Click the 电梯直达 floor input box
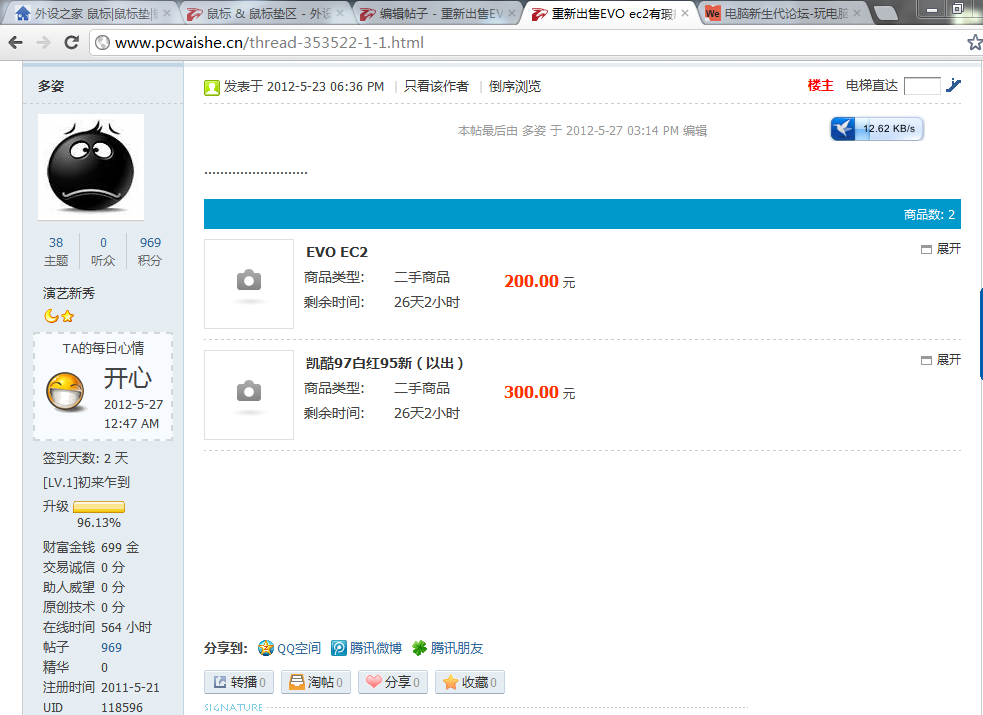 922,86
